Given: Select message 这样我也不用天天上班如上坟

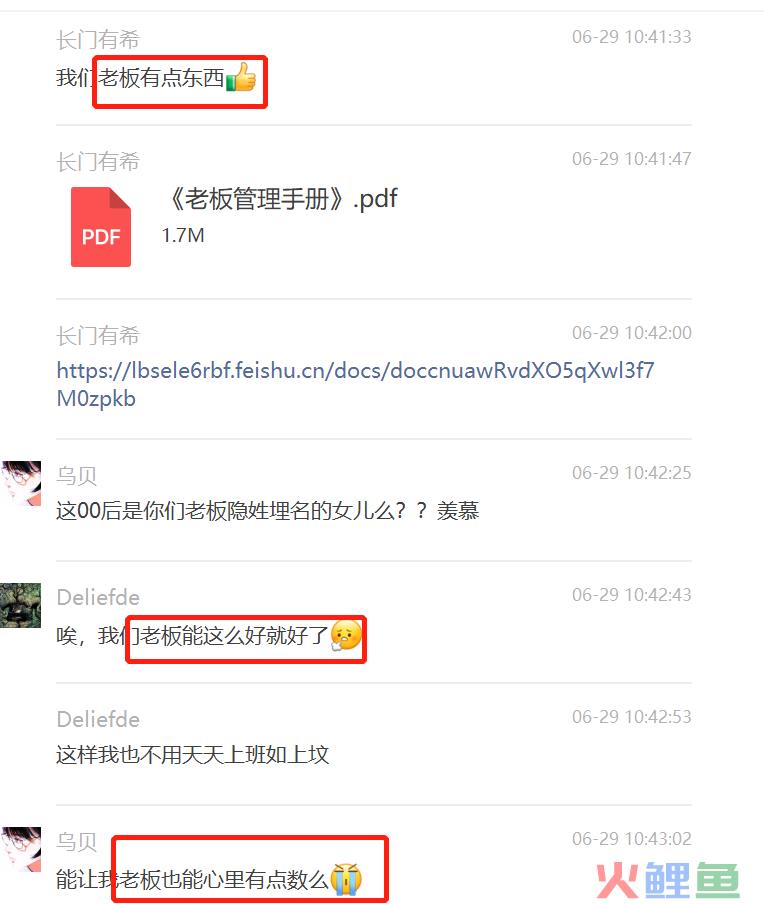Looking at the screenshot, I should point(193,755).
